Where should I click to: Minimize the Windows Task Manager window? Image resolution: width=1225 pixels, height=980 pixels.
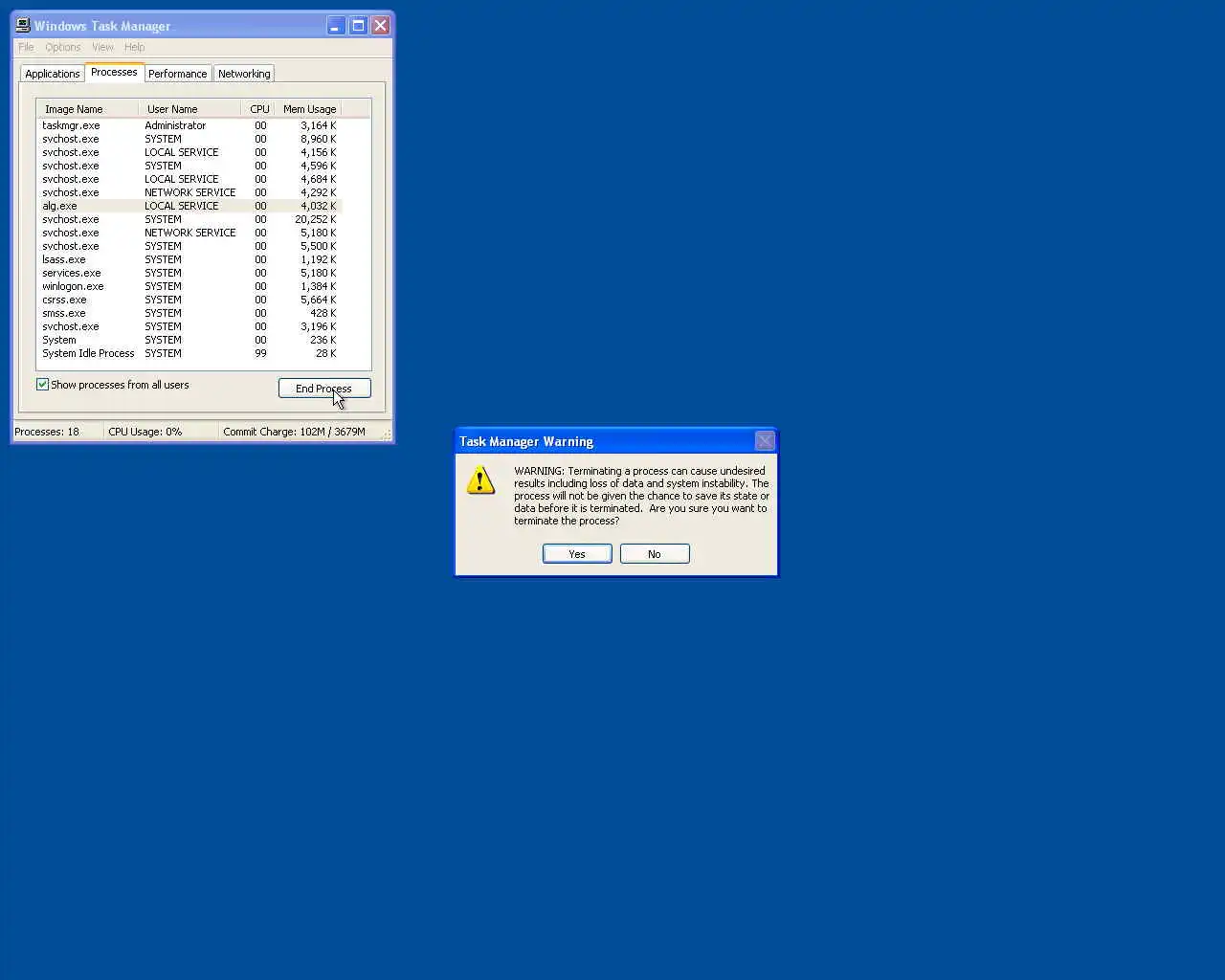point(335,26)
